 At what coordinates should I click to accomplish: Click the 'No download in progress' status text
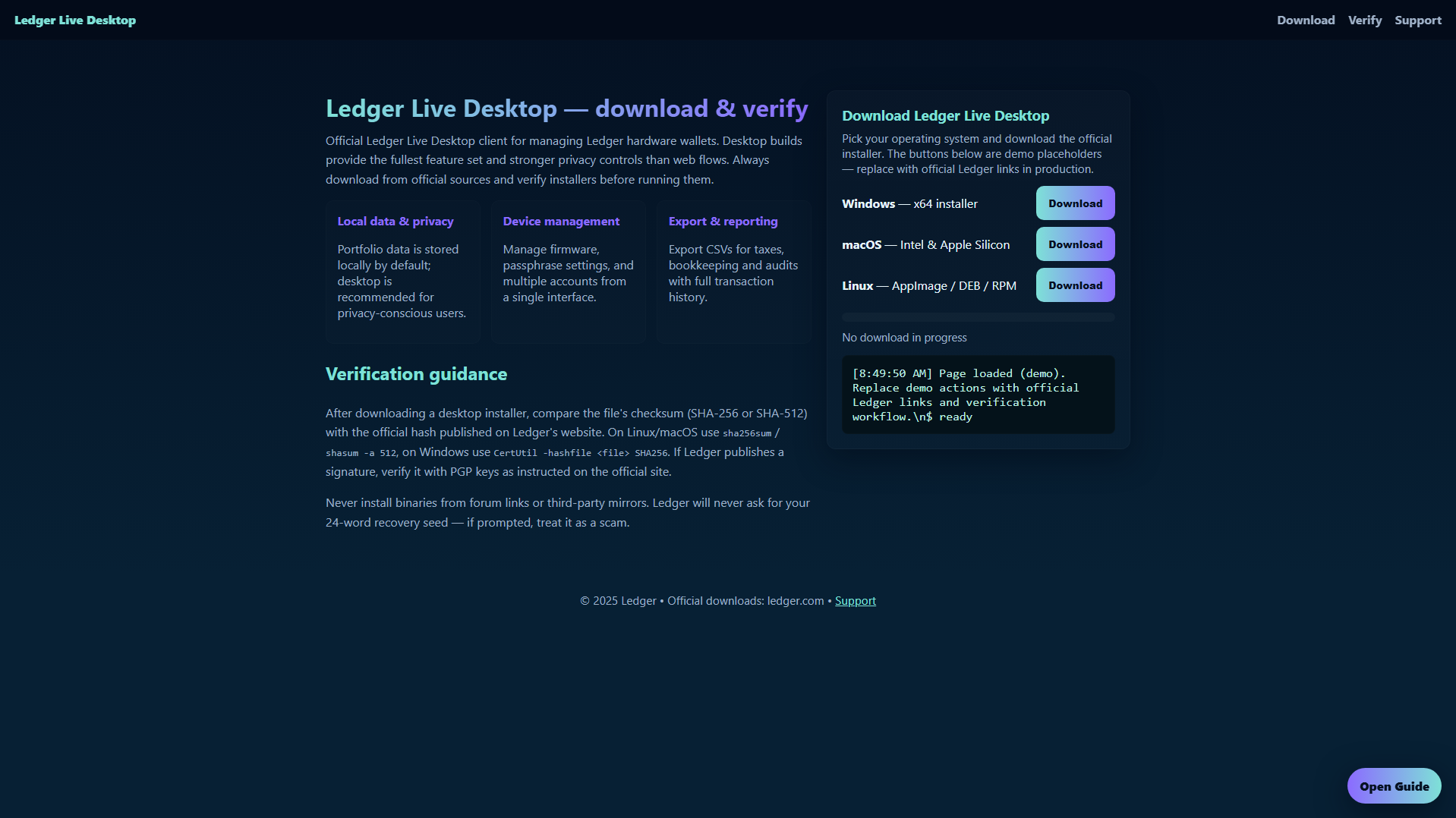click(904, 338)
